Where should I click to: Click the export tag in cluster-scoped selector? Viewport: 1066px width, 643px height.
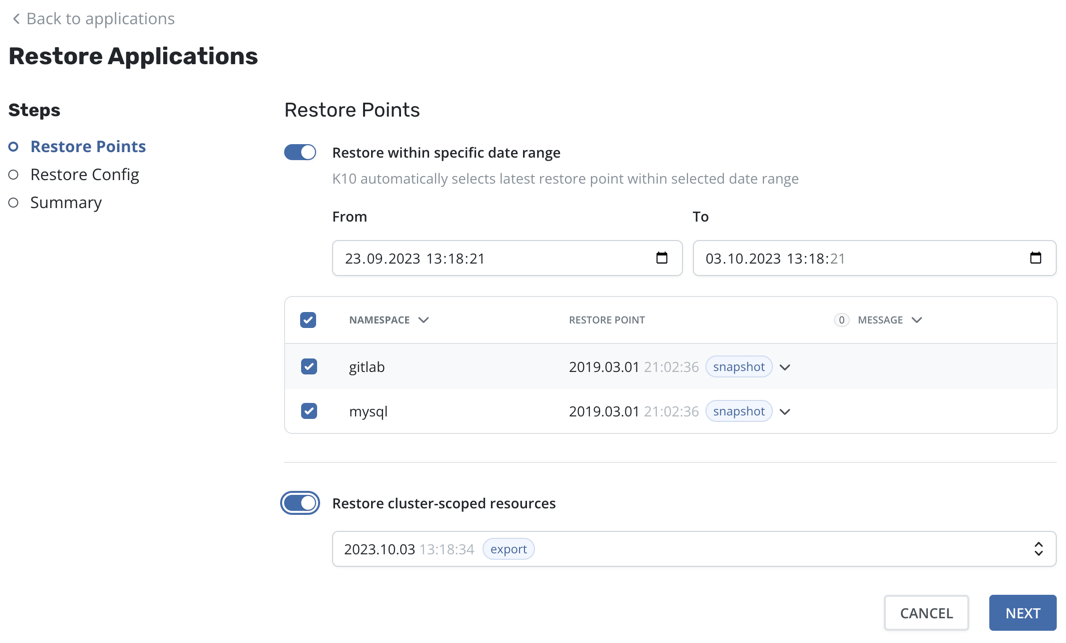(x=508, y=549)
